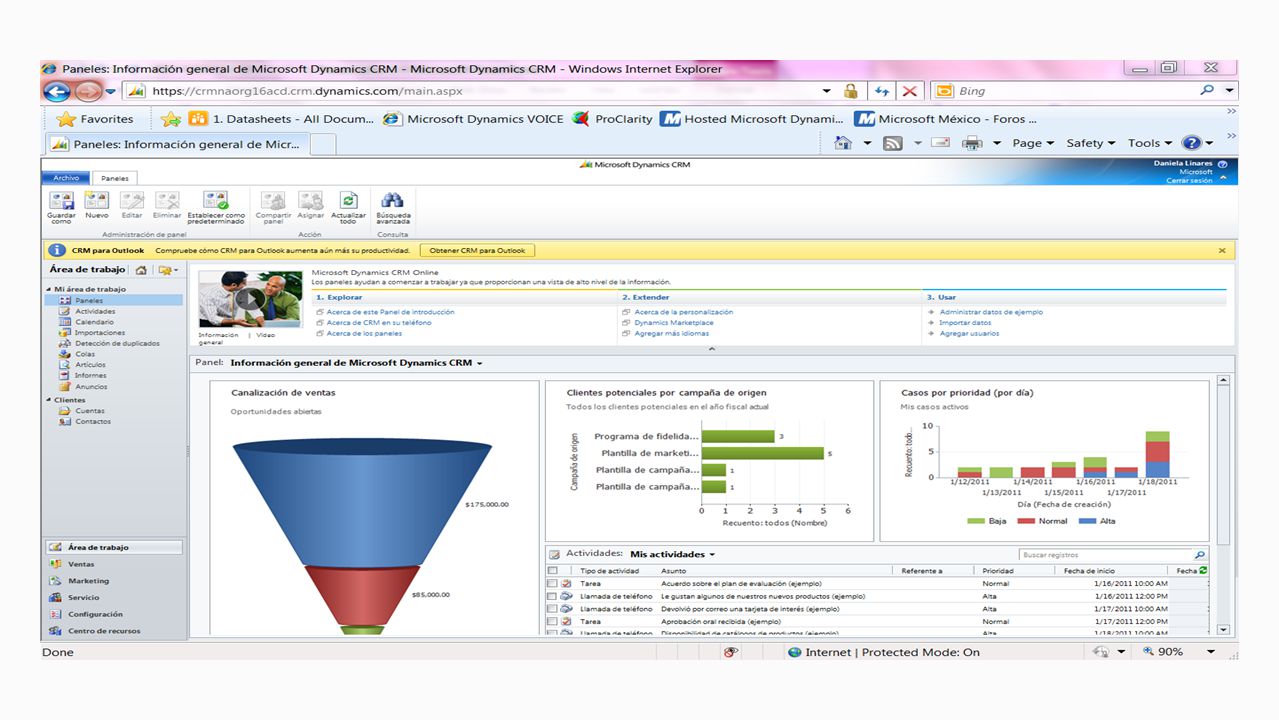Click the Asignar ribbon icon
Viewport: 1279px width, 720px height.
click(311, 201)
